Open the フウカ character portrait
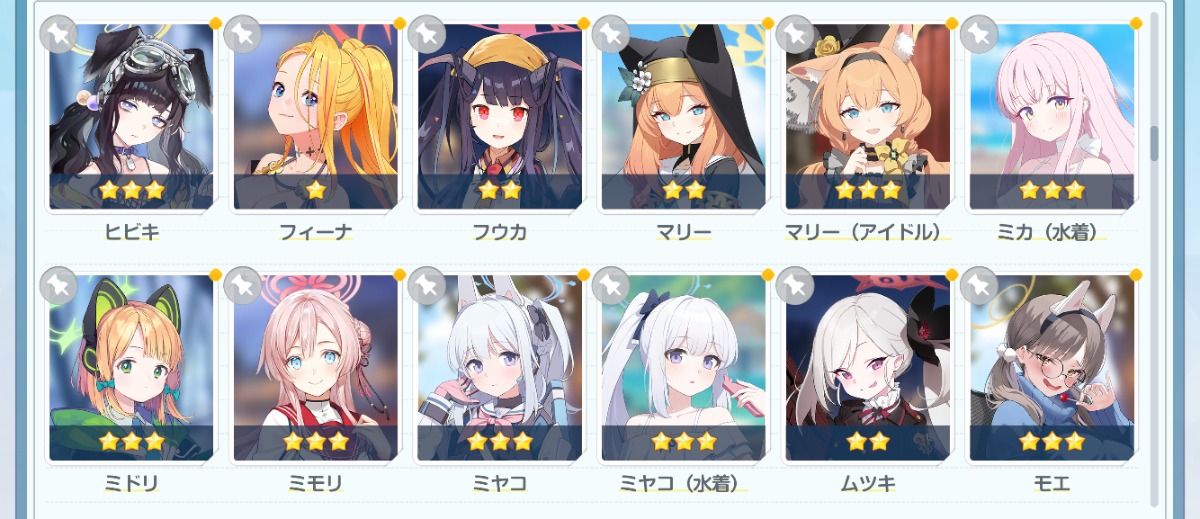This screenshot has width=1200, height=519. [x=499, y=116]
